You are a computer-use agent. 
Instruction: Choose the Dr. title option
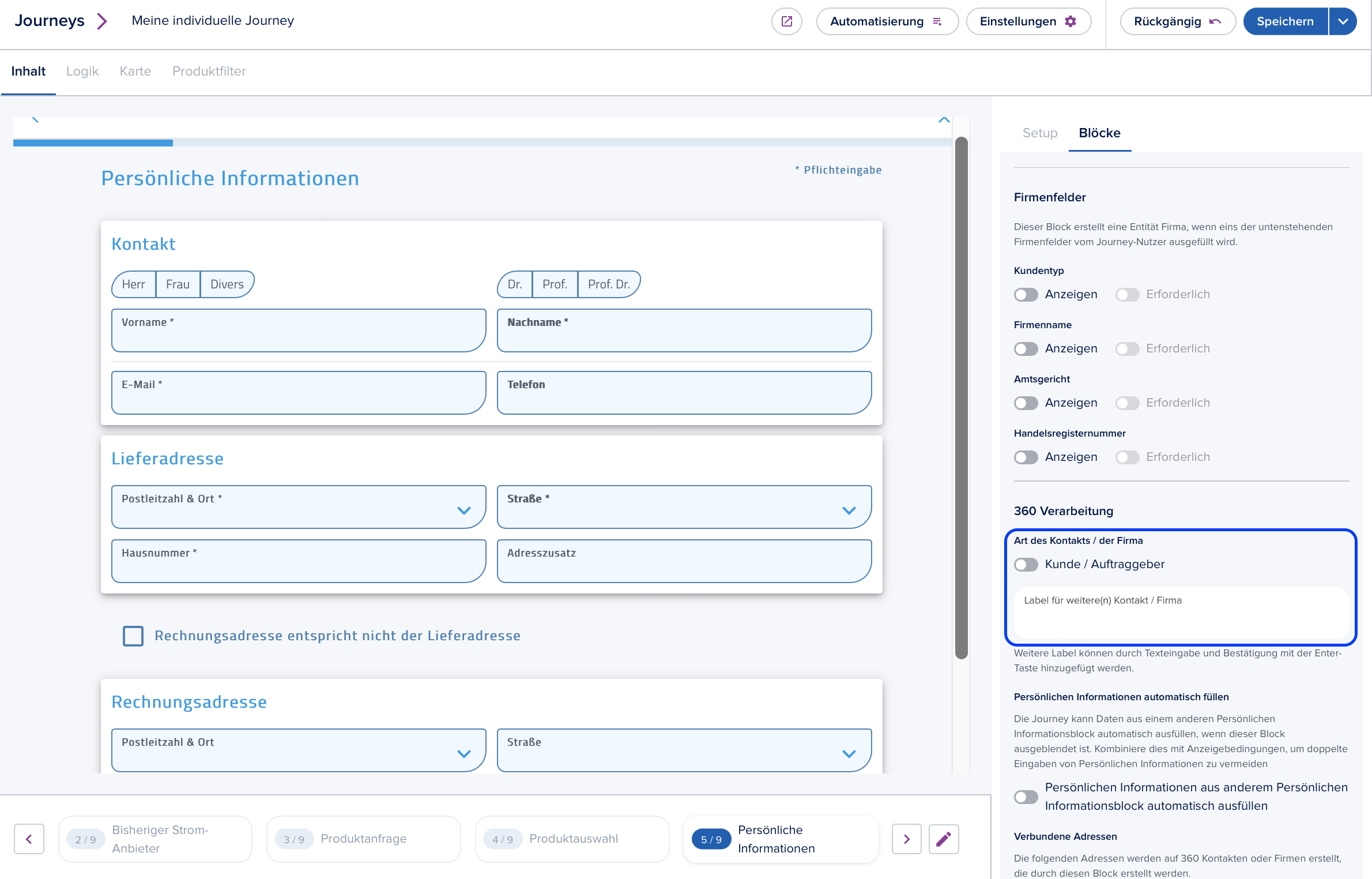pos(515,284)
